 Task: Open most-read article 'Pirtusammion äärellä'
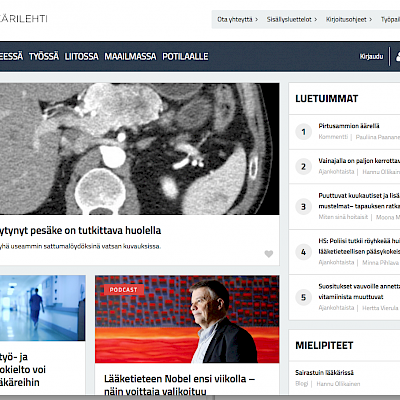pyautogui.click(x=349, y=126)
